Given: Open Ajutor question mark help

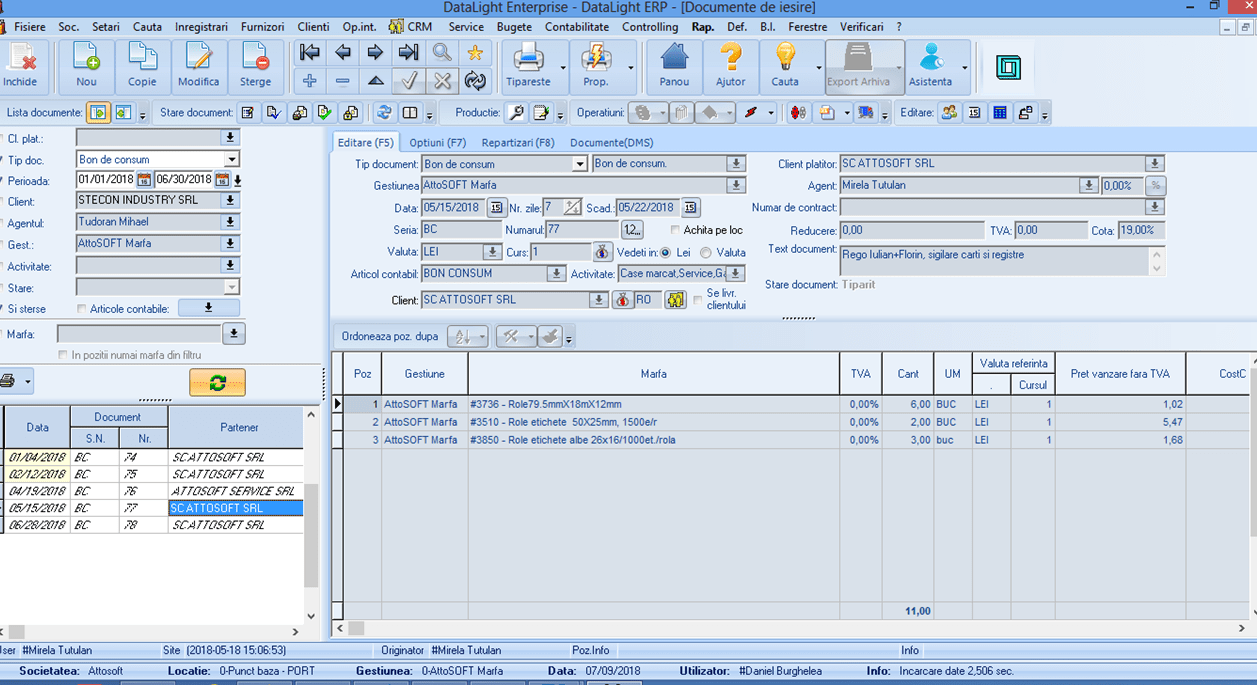Looking at the screenshot, I should (730, 65).
